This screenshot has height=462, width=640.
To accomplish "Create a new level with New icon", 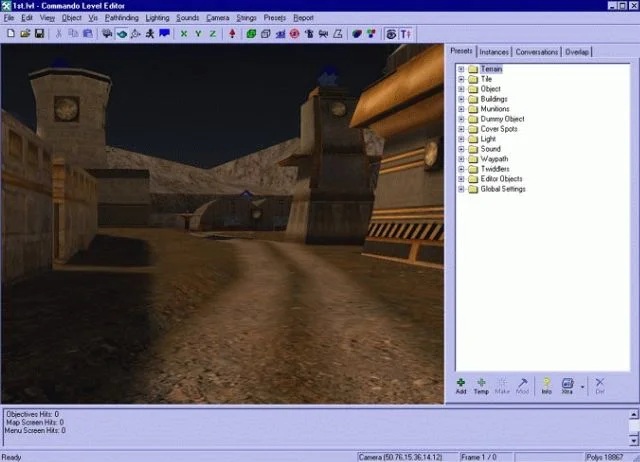I will (11, 33).
